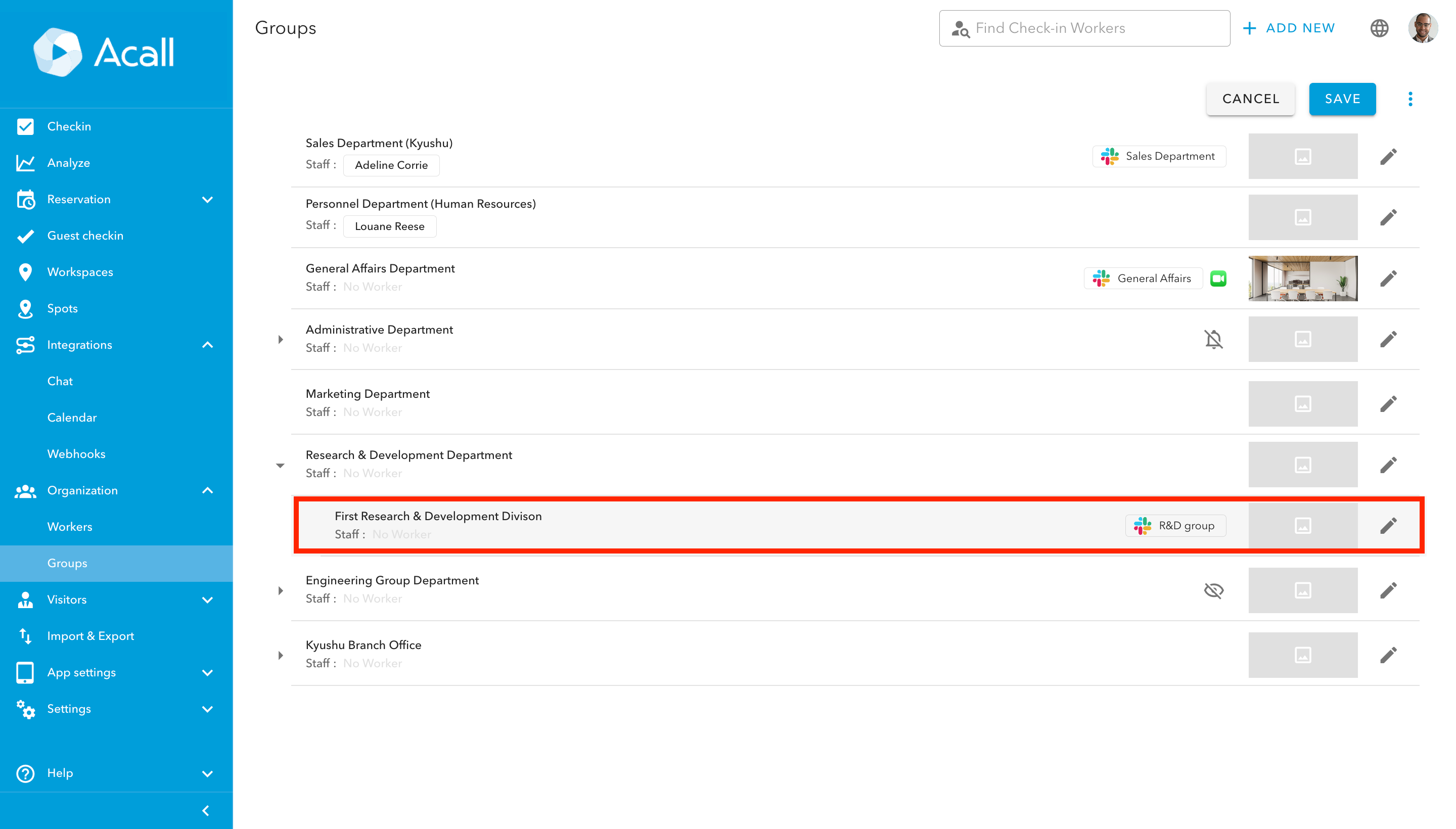Toggle muted bell on Administrative Department
1456x829 pixels.
click(1213, 339)
